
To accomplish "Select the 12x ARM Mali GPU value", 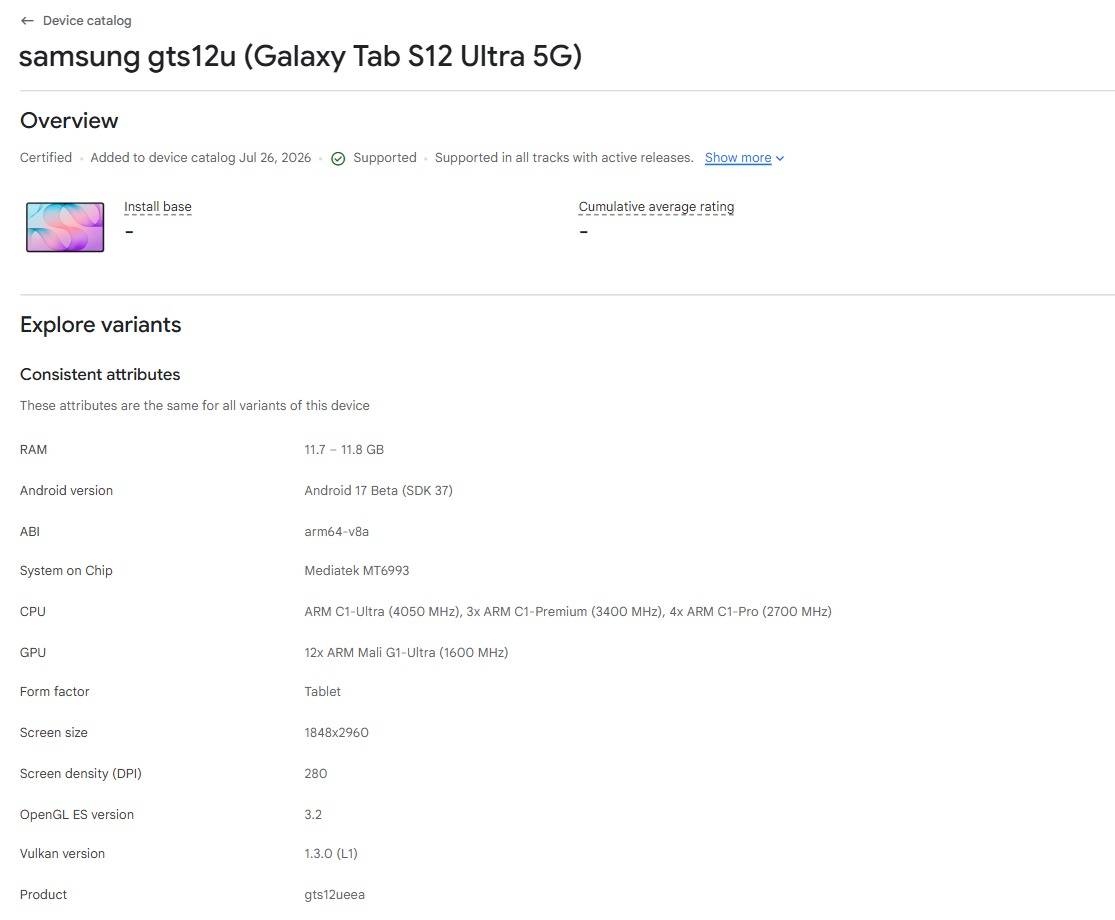I will 406,653.
